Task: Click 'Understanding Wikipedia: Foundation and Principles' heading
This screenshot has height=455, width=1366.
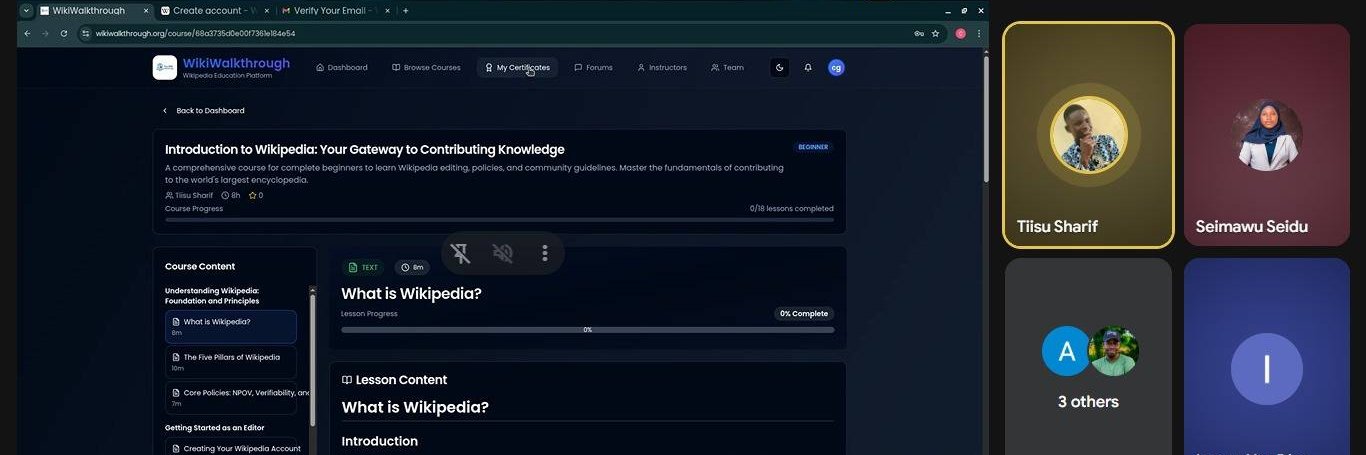Action: (x=213, y=296)
